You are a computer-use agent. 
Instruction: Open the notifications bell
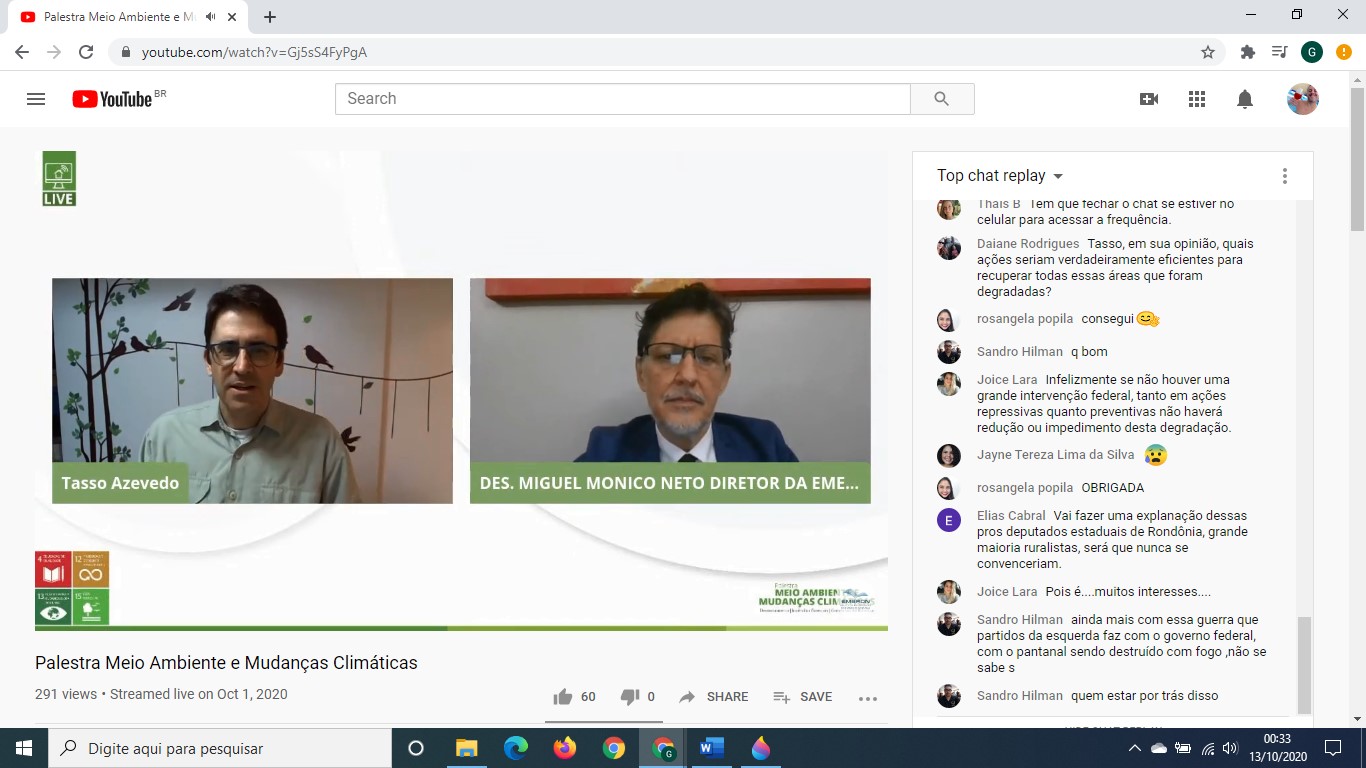[1245, 99]
